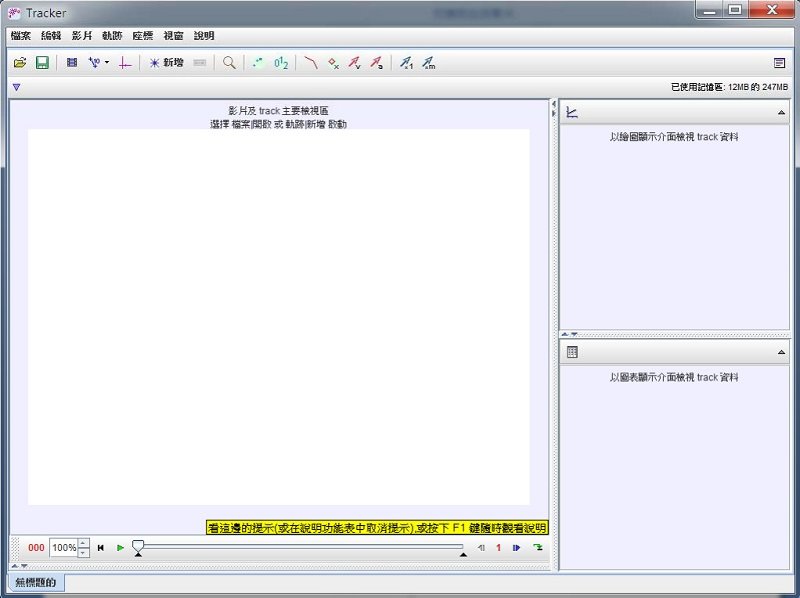Toggle the labels 012 icon
The height and width of the screenshot is (598, 800).
point(281,63)
